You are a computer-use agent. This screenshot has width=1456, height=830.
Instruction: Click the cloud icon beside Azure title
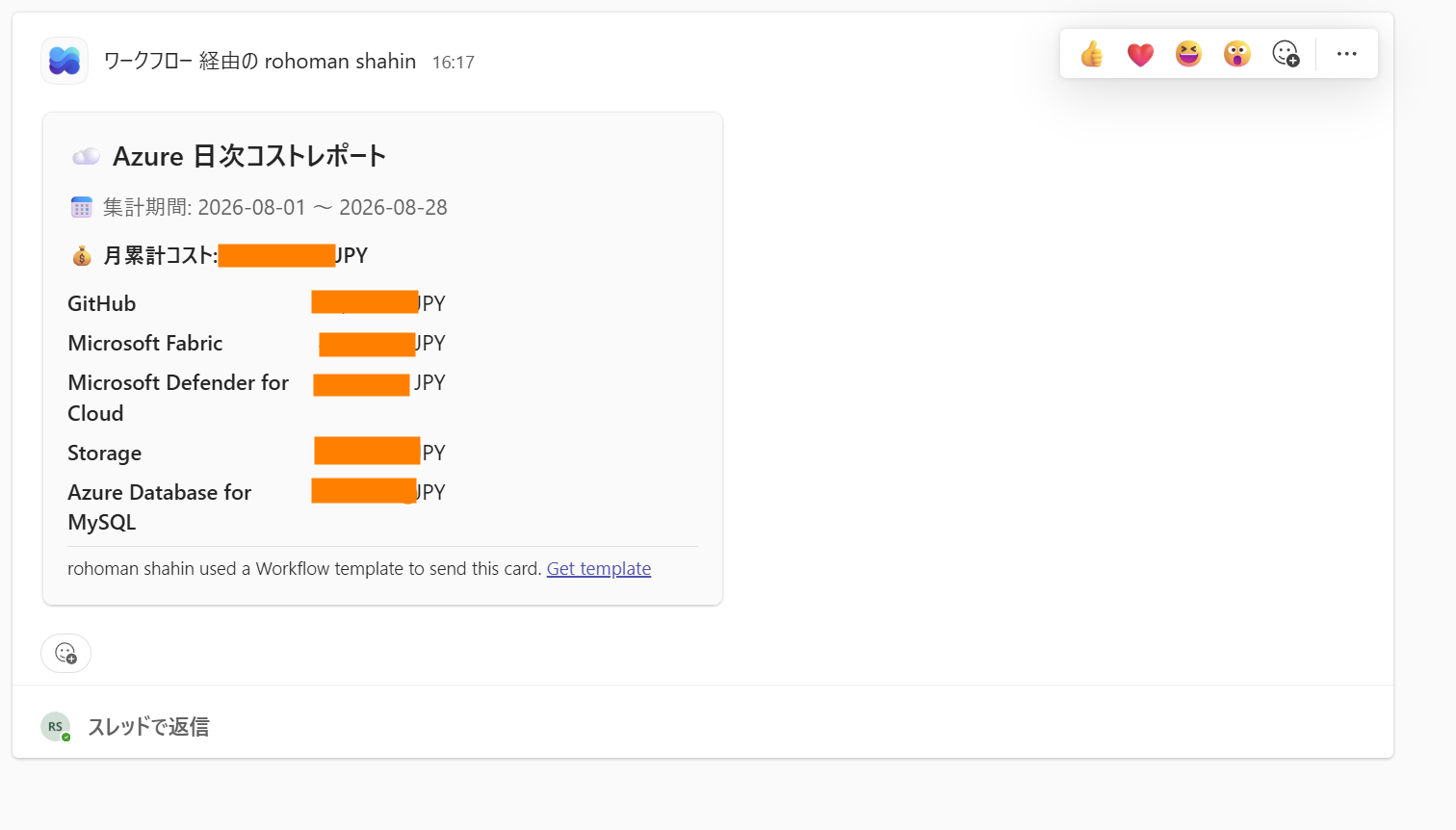tap(86, 156)
